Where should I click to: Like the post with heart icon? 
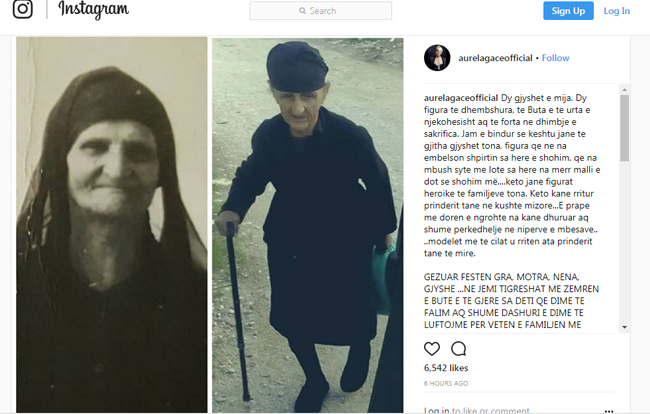[432, 349]
